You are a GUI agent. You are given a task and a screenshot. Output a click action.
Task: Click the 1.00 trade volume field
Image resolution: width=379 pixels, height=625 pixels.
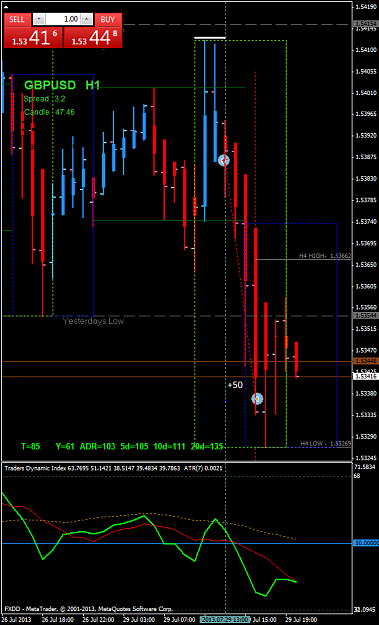pos(64,19)
